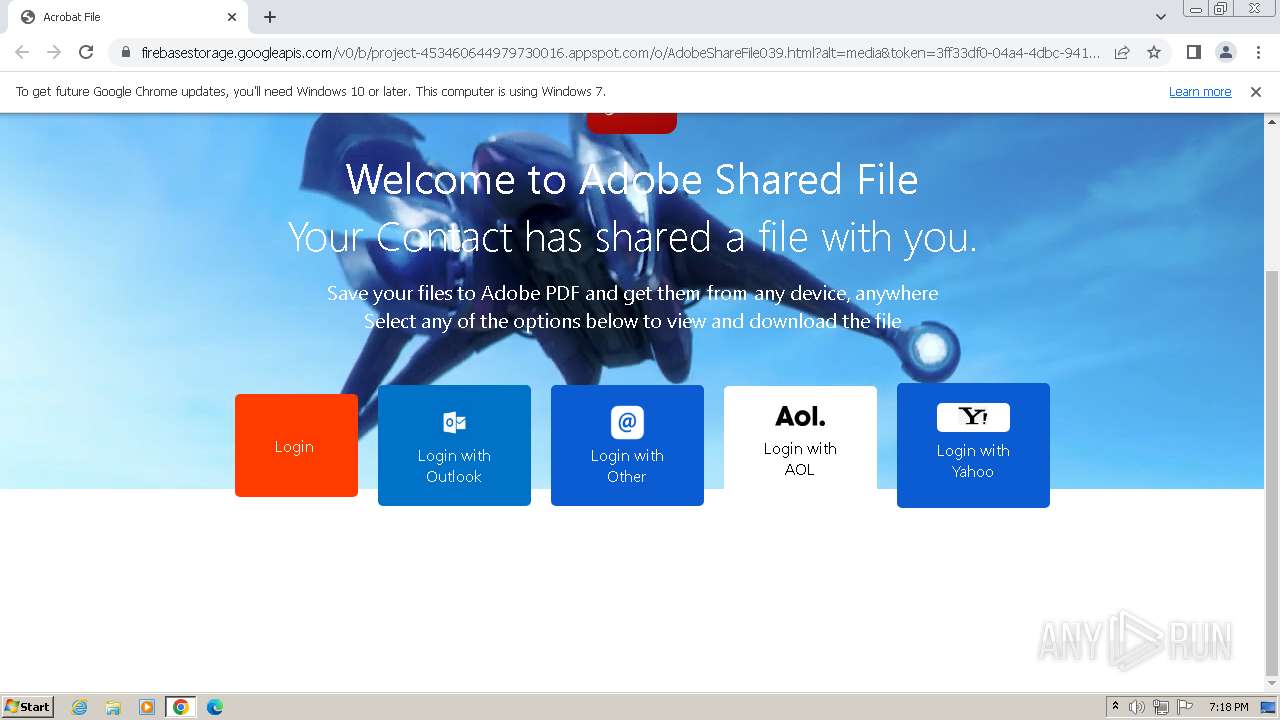This screenshot has width=1280, height=720.
Task: Select Login with Other email tile
Action: (x=627, y=445)
